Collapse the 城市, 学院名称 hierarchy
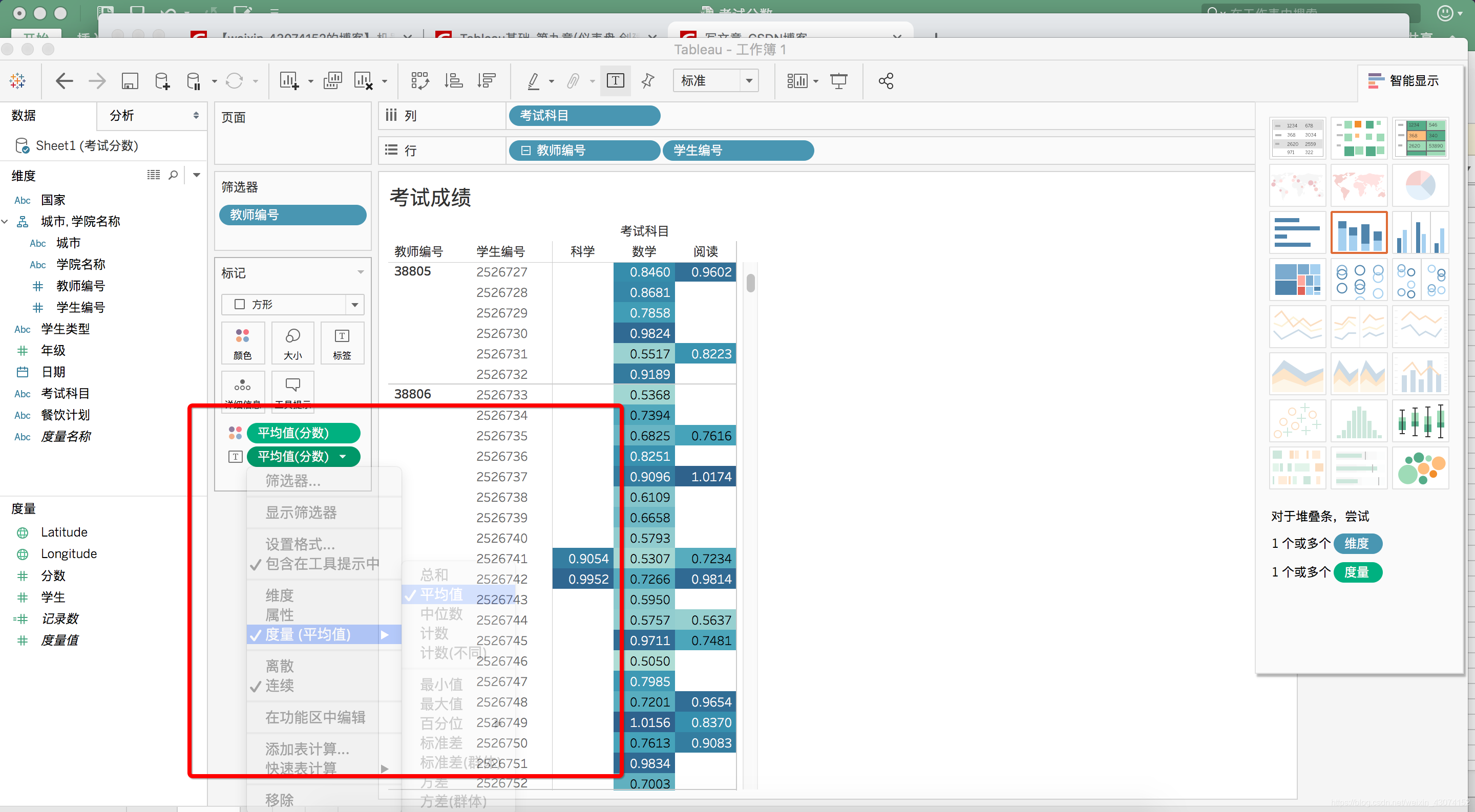Screen dimensions: 1475x812 click(5, 222)
